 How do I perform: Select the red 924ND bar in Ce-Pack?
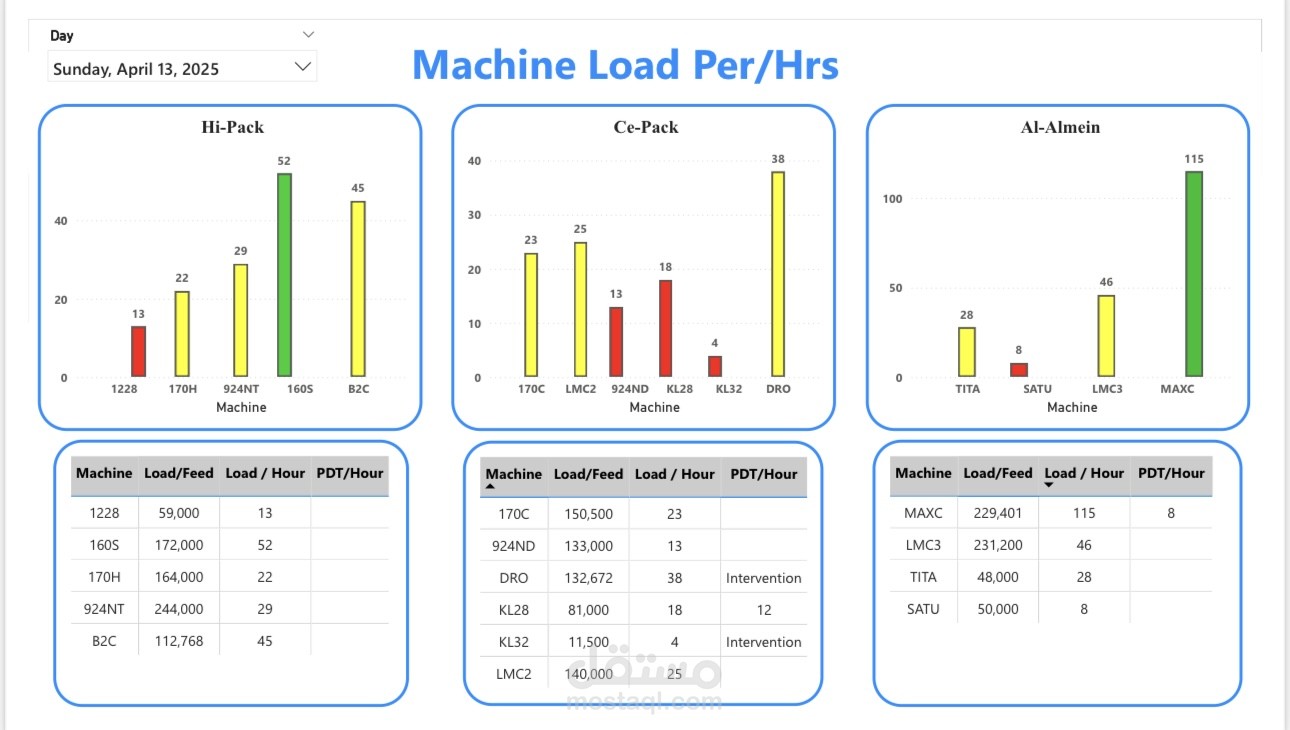point(616,342)
